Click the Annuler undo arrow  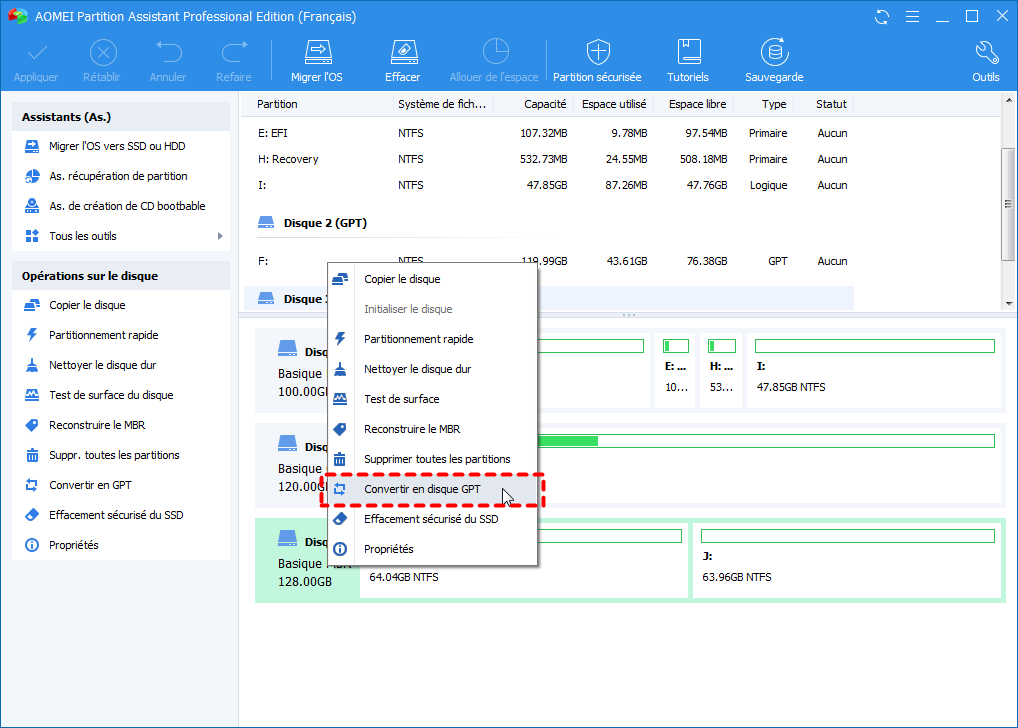168,61
